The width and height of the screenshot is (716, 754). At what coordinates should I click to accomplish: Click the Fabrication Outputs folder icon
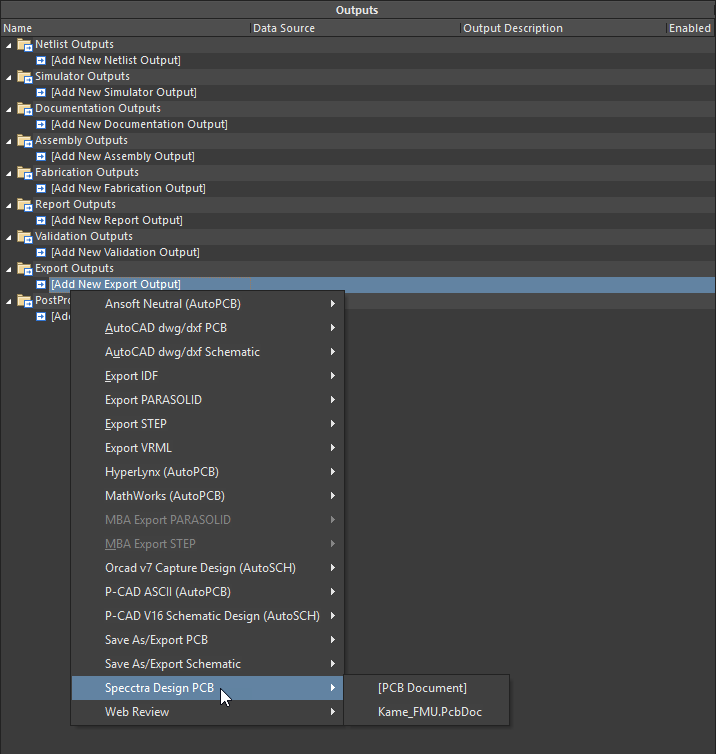pos(25,173)
